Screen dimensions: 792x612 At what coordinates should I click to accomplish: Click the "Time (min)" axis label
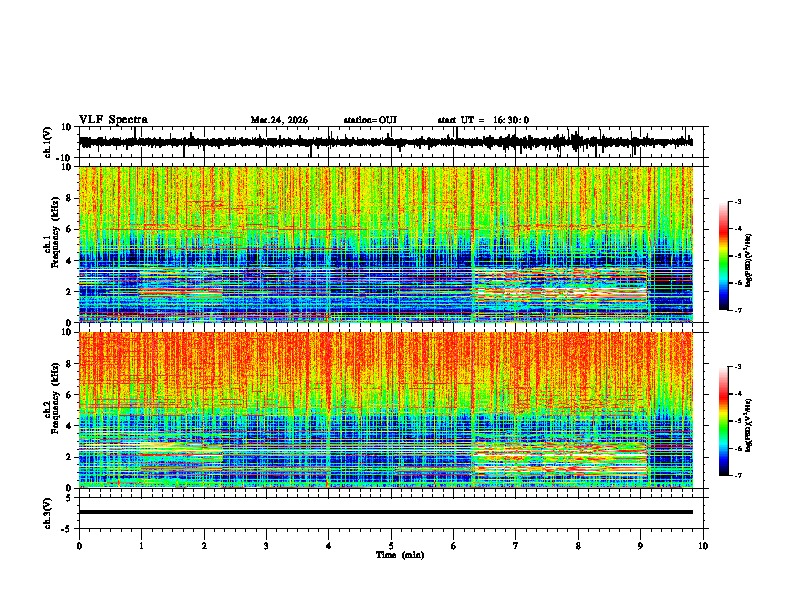tap(400, 555)
